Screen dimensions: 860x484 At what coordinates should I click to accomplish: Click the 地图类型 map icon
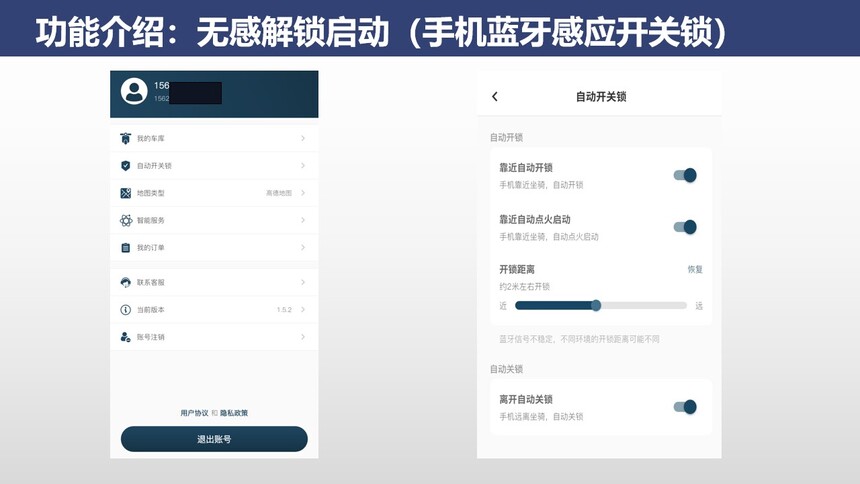(x=126, y=193)
